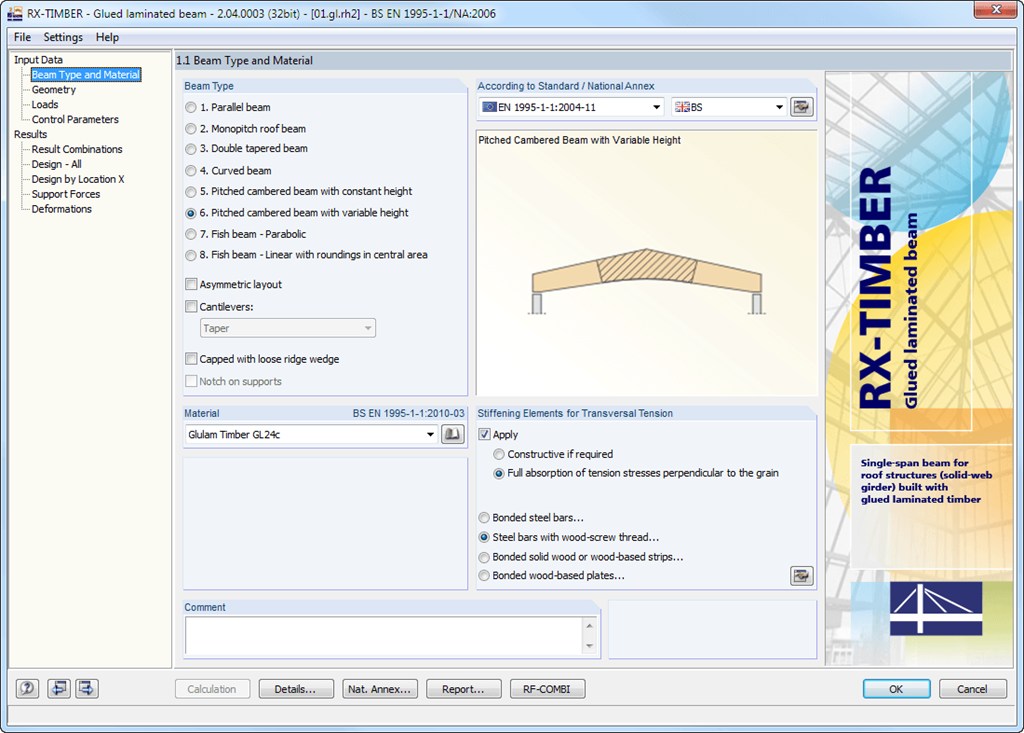
Task: Select the Constructive if required option
Action: tap(499, 454)
